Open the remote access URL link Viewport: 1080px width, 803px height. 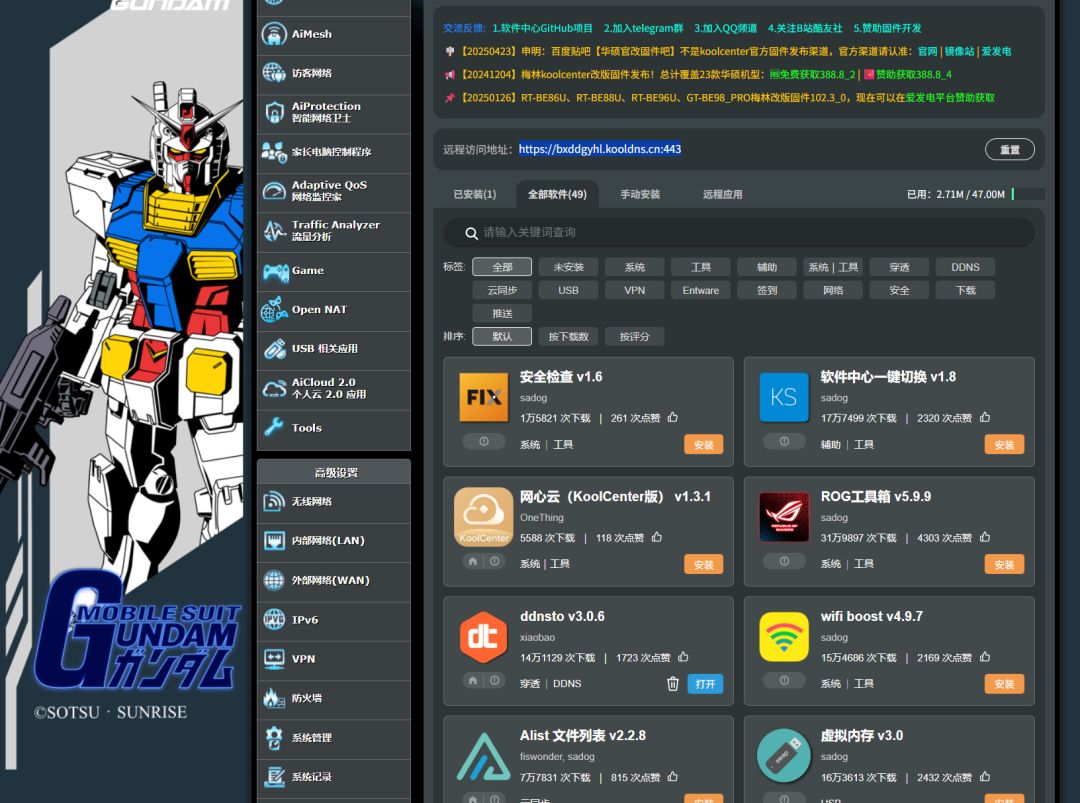(x=600, y=149)
